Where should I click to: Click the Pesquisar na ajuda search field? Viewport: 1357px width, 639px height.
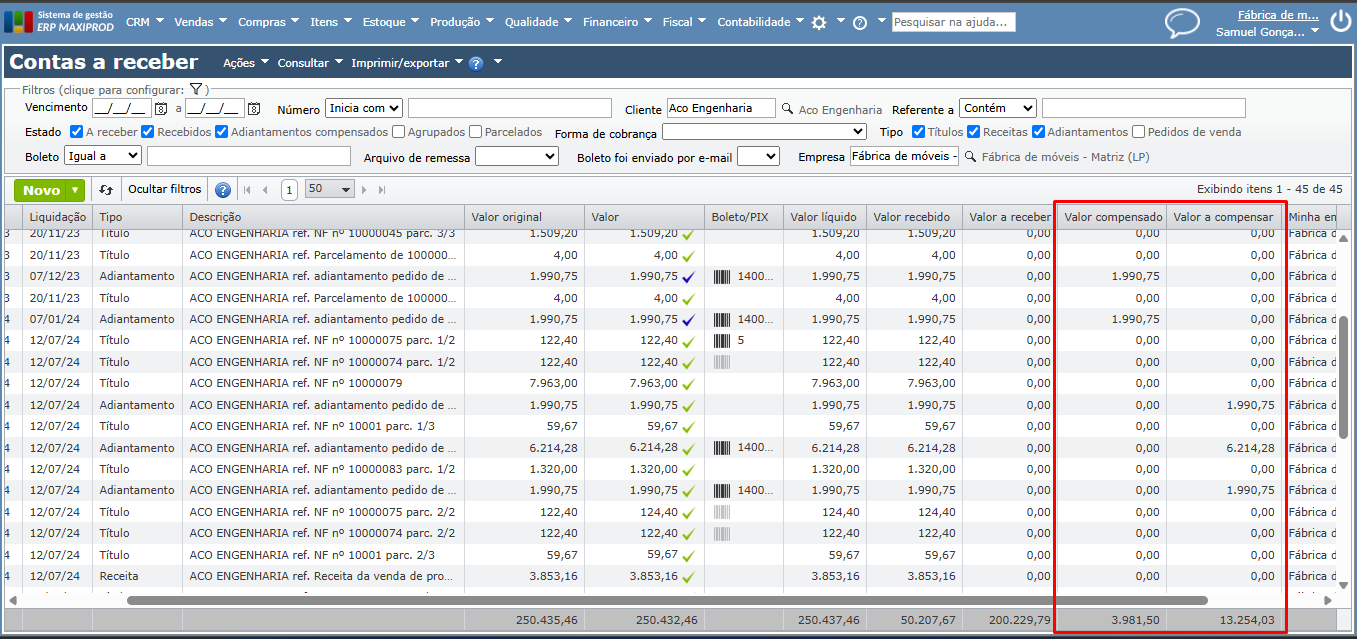pos(953,22)
